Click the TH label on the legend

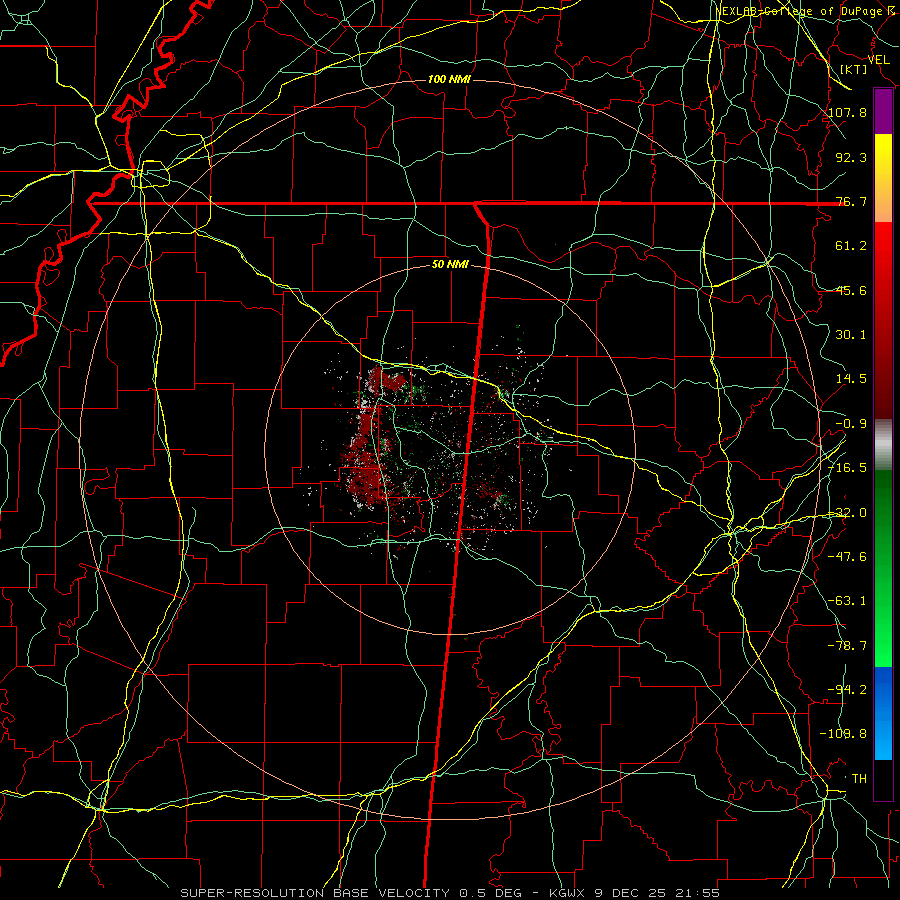[859, 779]
